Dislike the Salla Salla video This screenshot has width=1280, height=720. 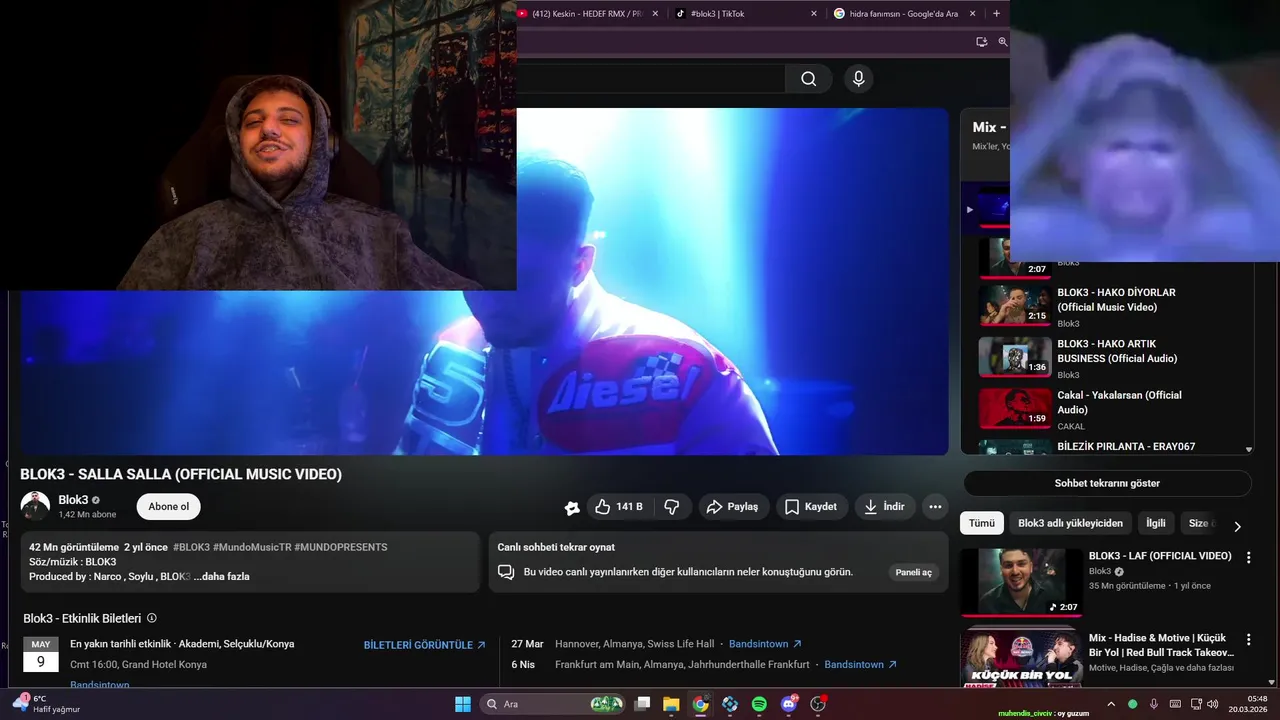coord(672,507)
